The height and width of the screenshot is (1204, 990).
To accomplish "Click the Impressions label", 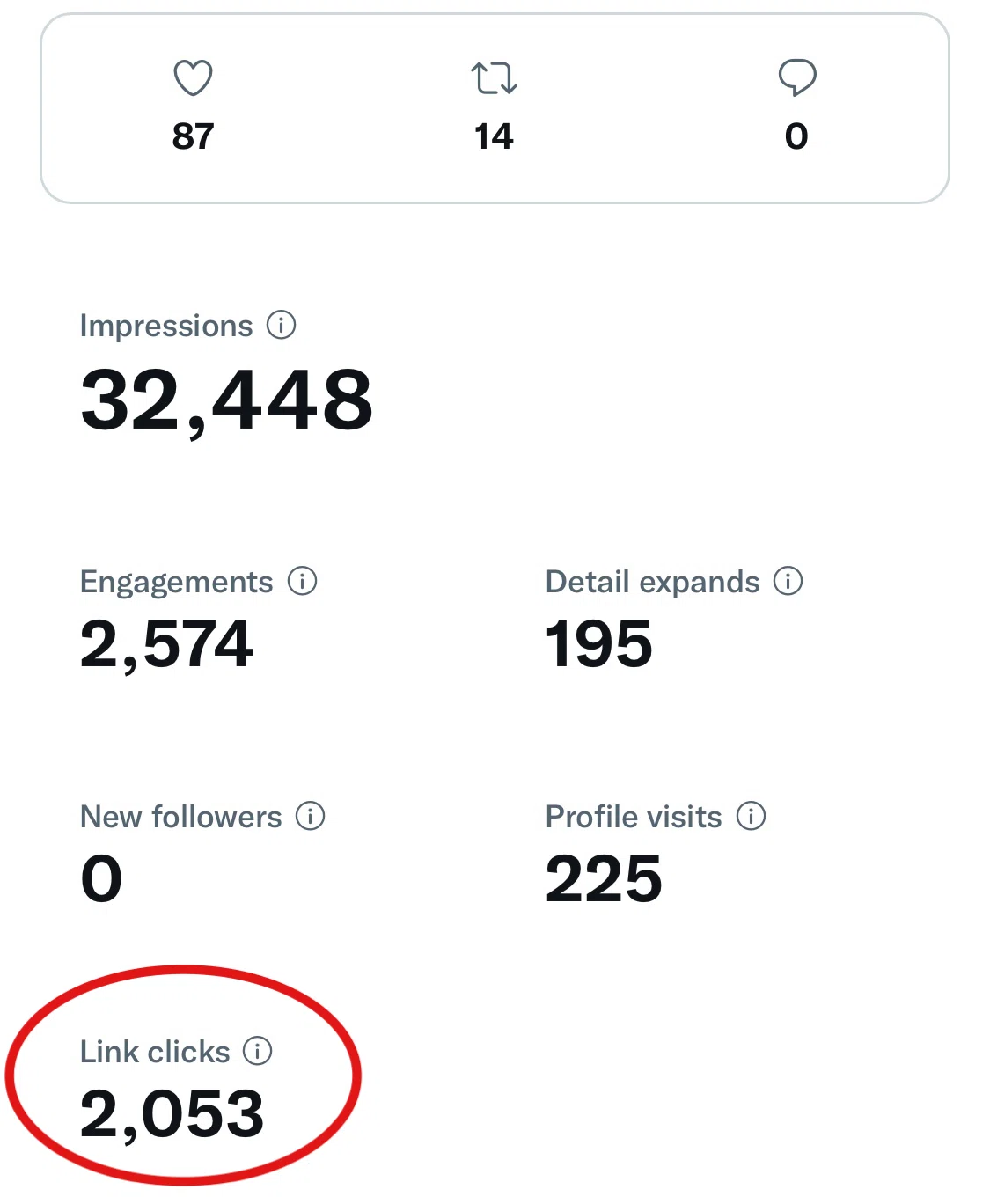I will click(x=166, y=326).
